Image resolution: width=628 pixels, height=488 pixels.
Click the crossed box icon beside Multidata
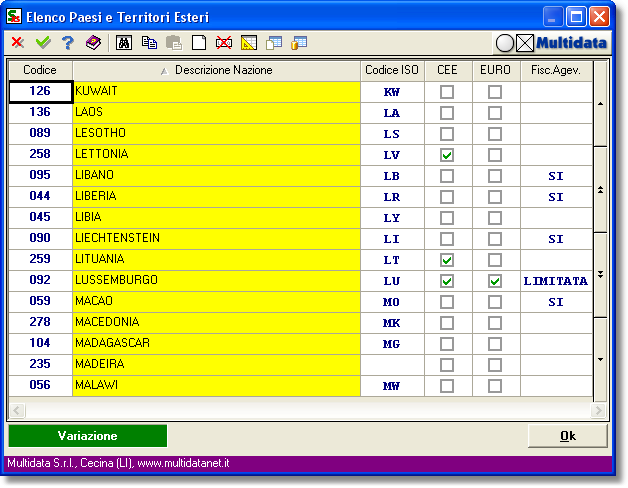(x=525, y=43)
